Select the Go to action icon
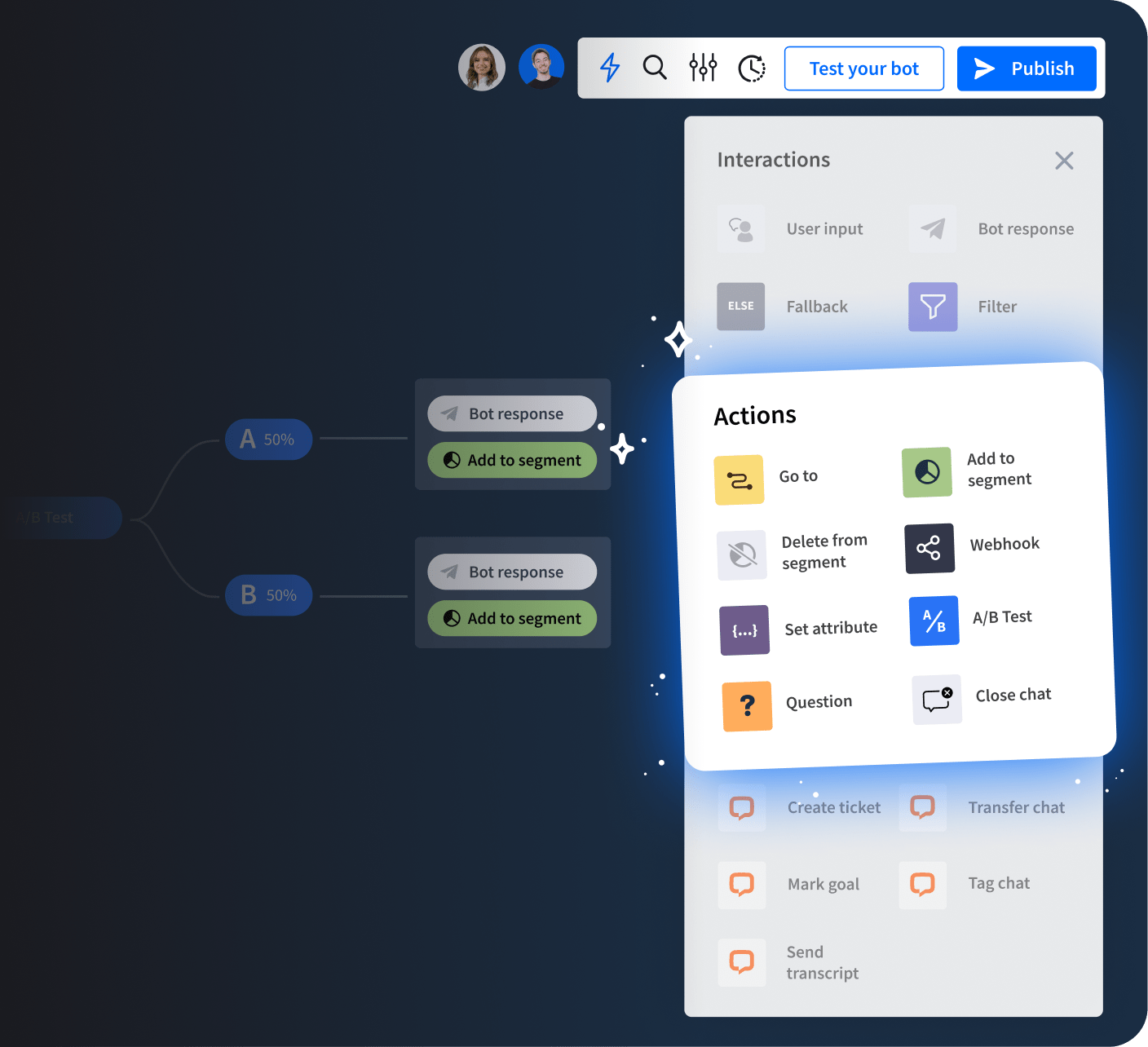Screen dimensions: 1148x1047 pos(739,479)
